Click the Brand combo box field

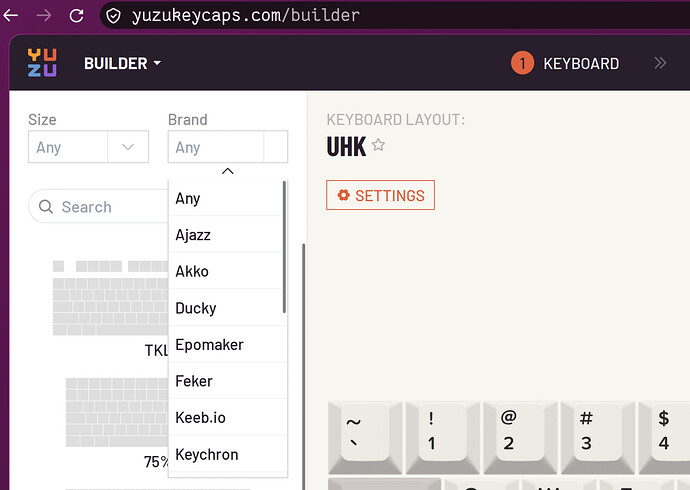coord(228,146)
